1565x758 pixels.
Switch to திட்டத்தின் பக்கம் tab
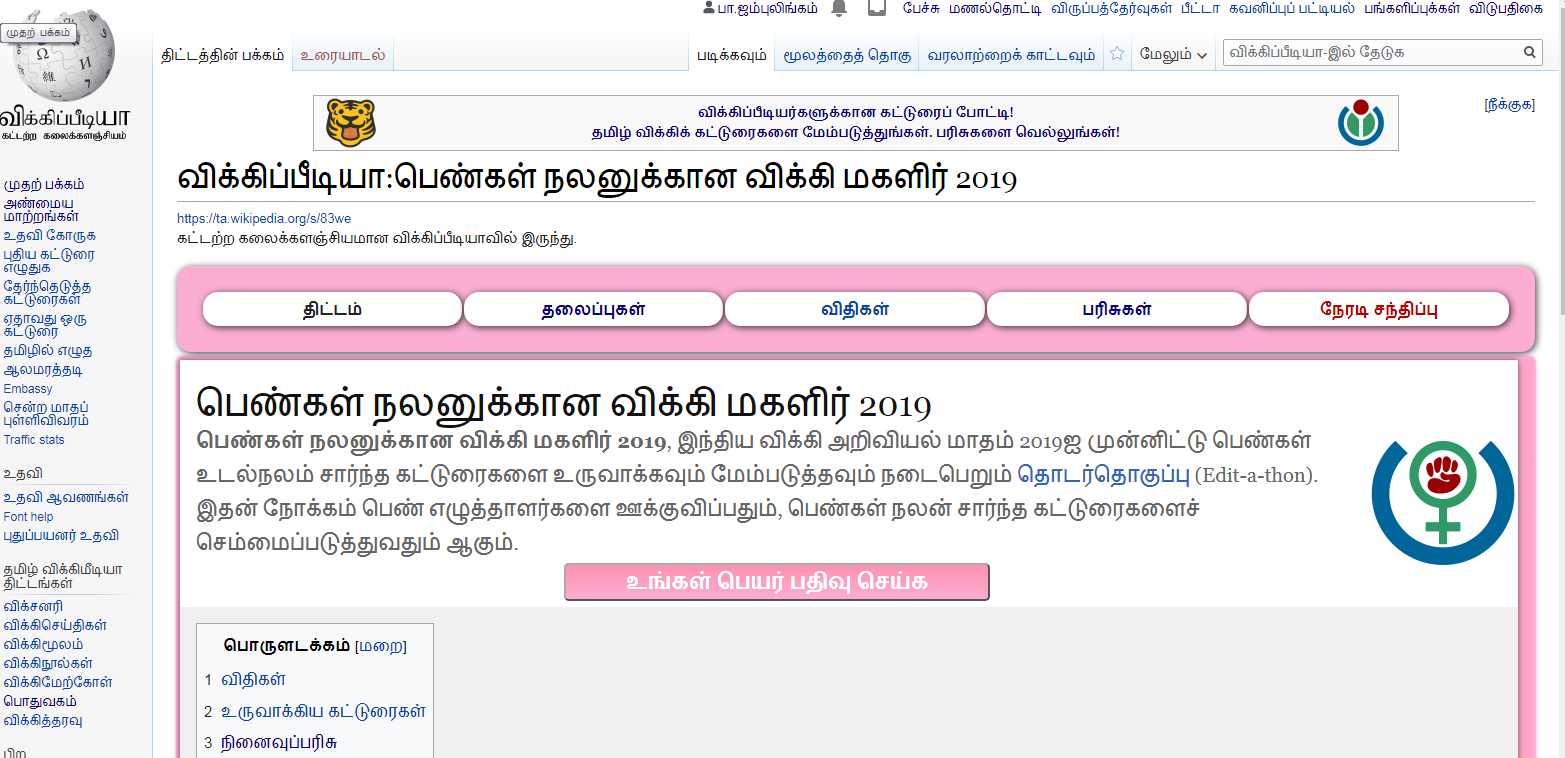click(x=223, y=54)
